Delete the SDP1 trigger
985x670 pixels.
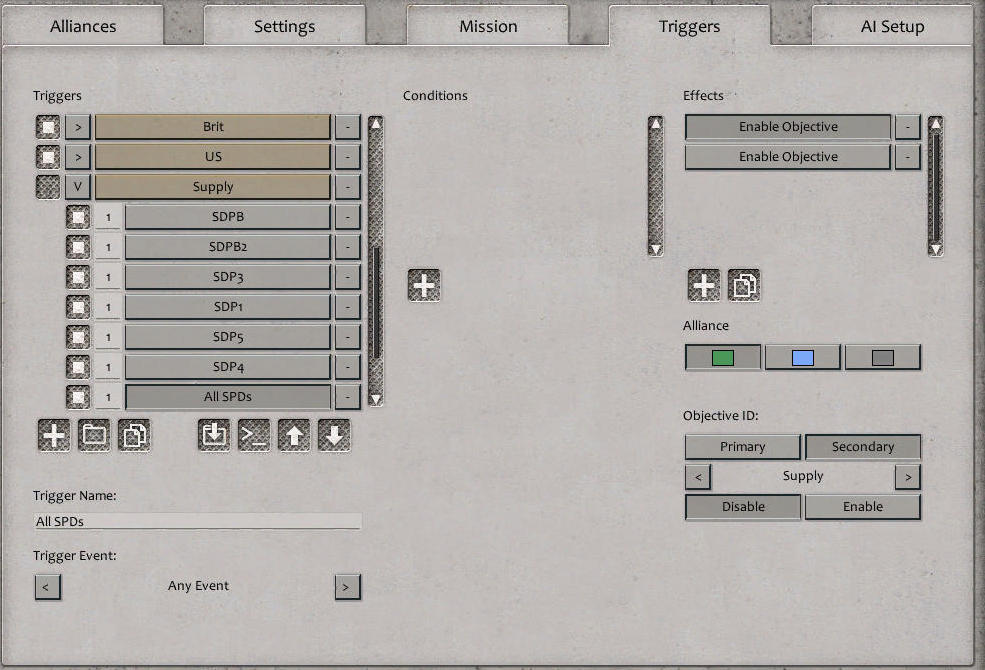click(347, 307)
